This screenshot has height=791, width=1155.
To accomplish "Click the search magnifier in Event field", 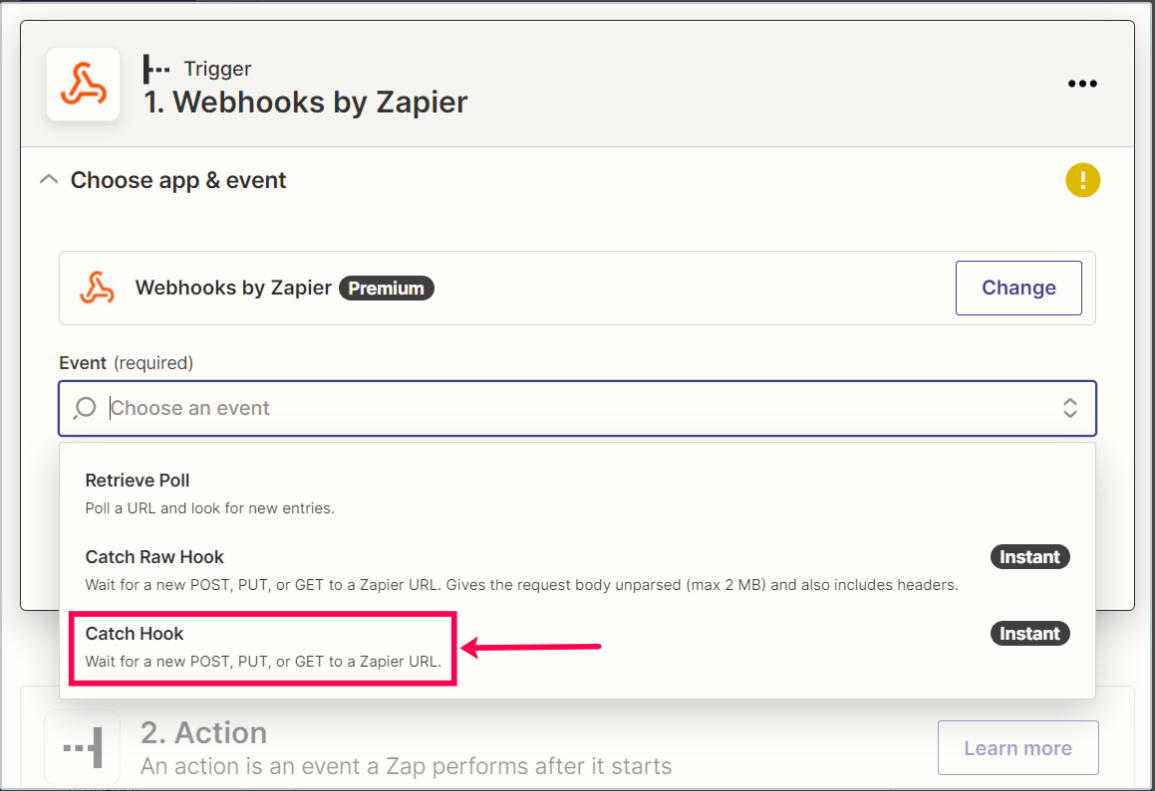I will click(x=85, y=408).
